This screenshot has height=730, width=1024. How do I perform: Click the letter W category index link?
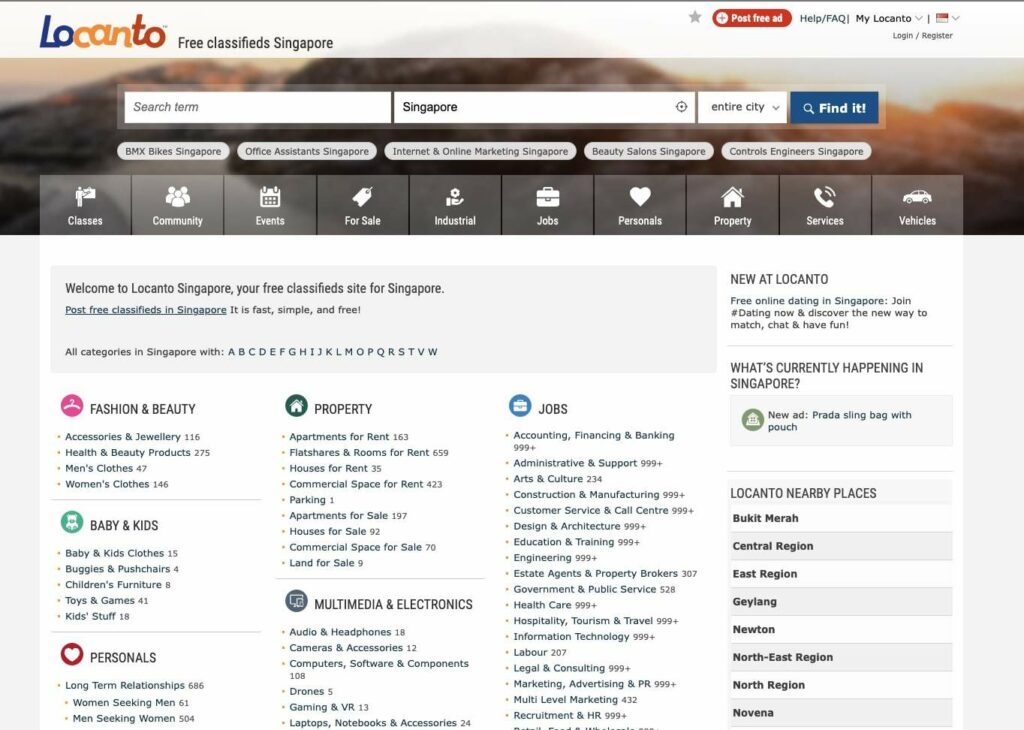[432, 352]
